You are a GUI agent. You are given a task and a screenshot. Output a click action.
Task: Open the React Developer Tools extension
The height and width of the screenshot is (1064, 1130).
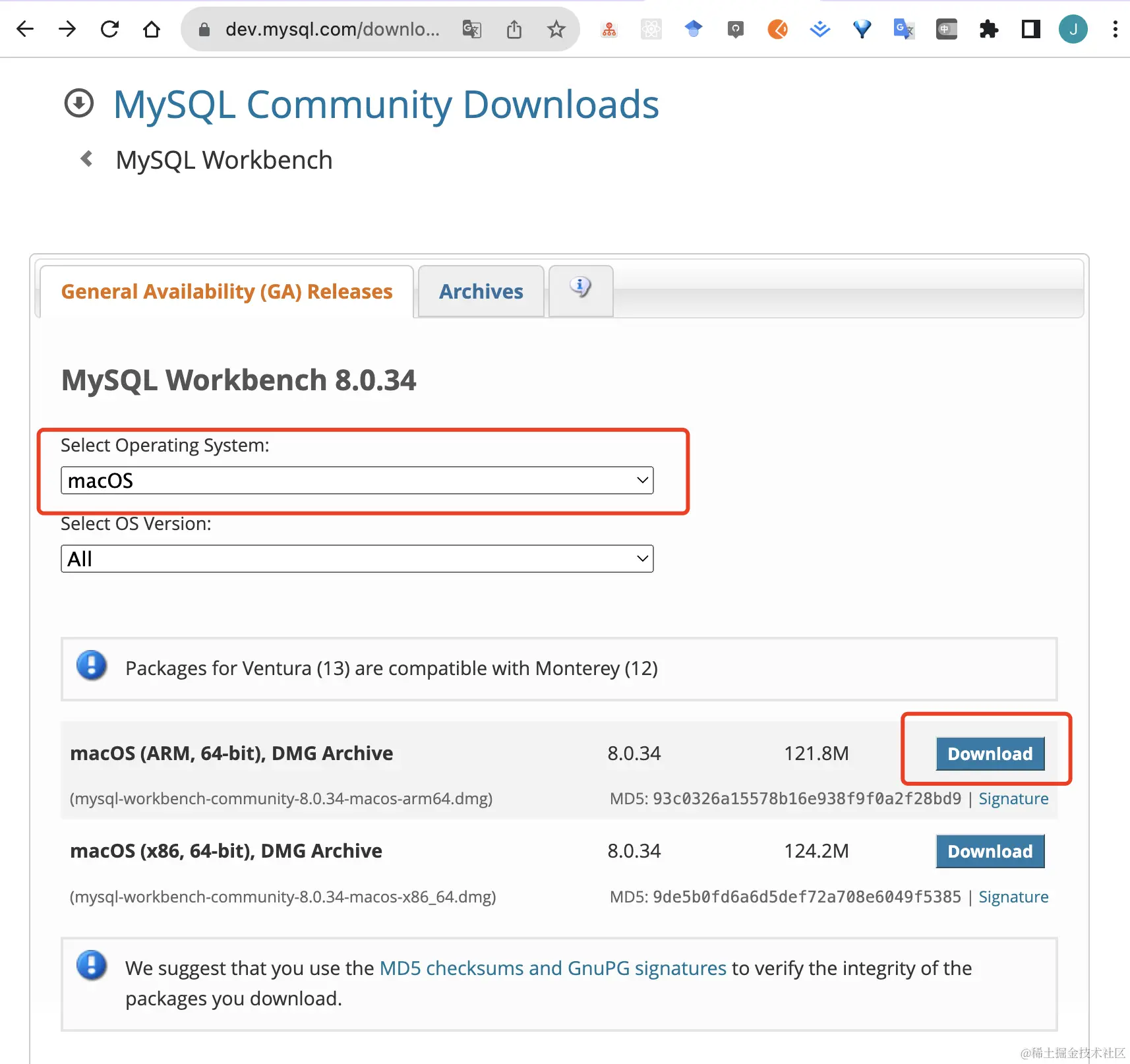click(651, 29)
